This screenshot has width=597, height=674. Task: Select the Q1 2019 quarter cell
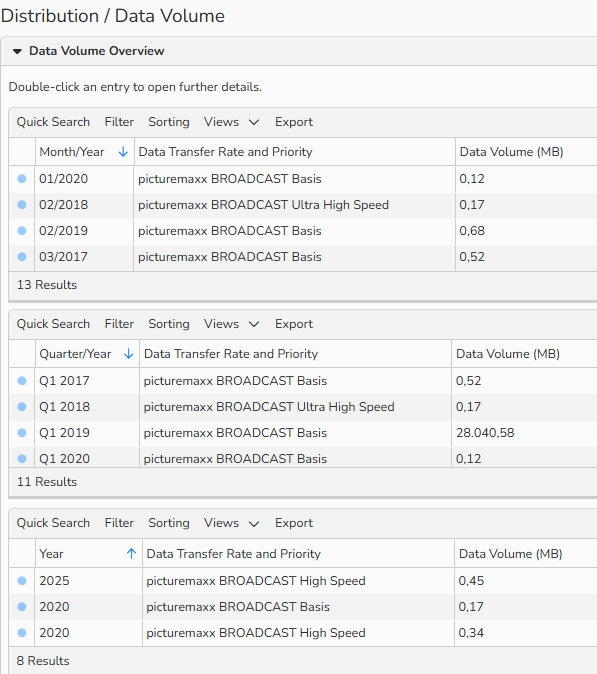click(64, 433)
